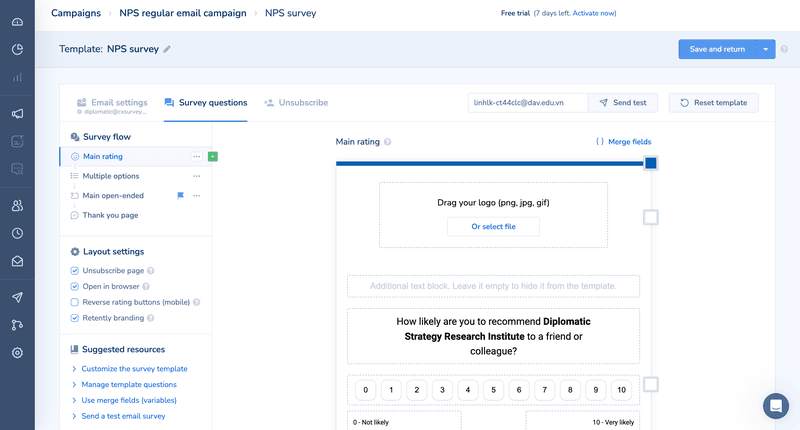Open the Save and return dropdown arrow
Image resolution: width=800 pixels, height=430 pixels.
click(x=765, y=49)
